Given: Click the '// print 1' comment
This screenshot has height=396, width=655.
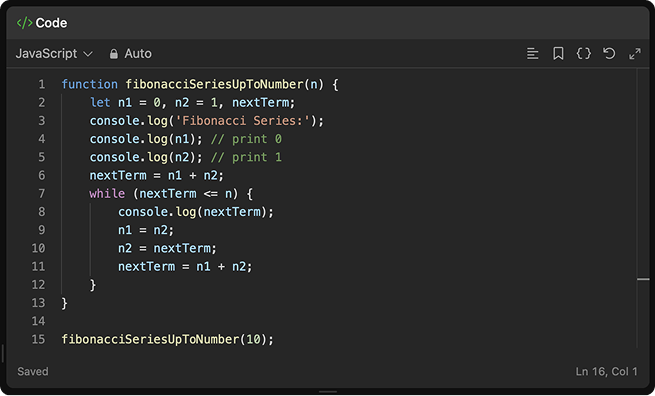Looking at the screenshot, I should (246, 157).
